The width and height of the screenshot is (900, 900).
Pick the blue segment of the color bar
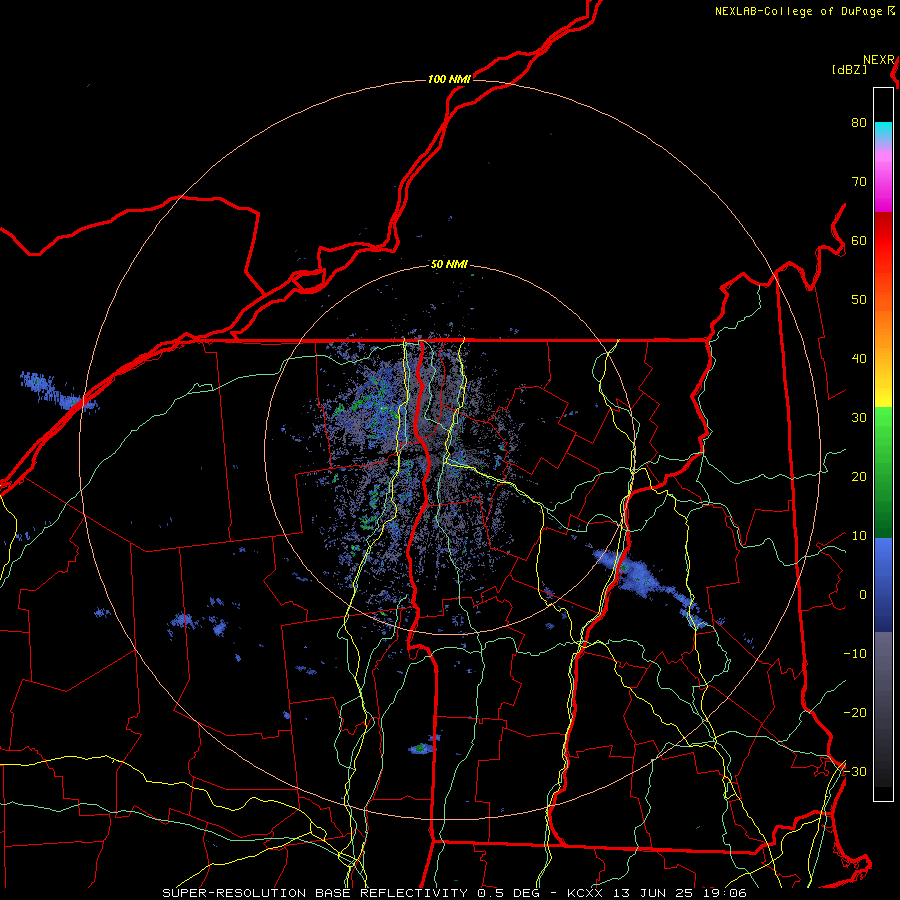tap(883, 585)
